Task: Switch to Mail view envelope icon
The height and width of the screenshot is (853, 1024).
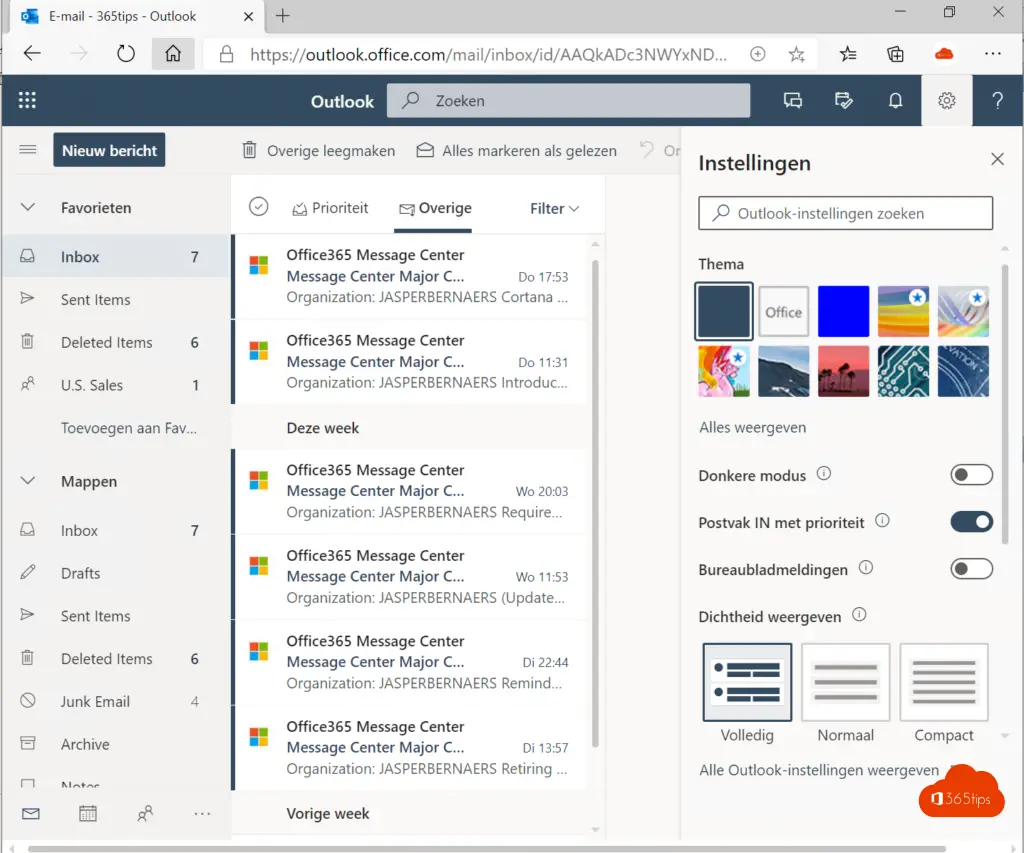Action: 31,813
